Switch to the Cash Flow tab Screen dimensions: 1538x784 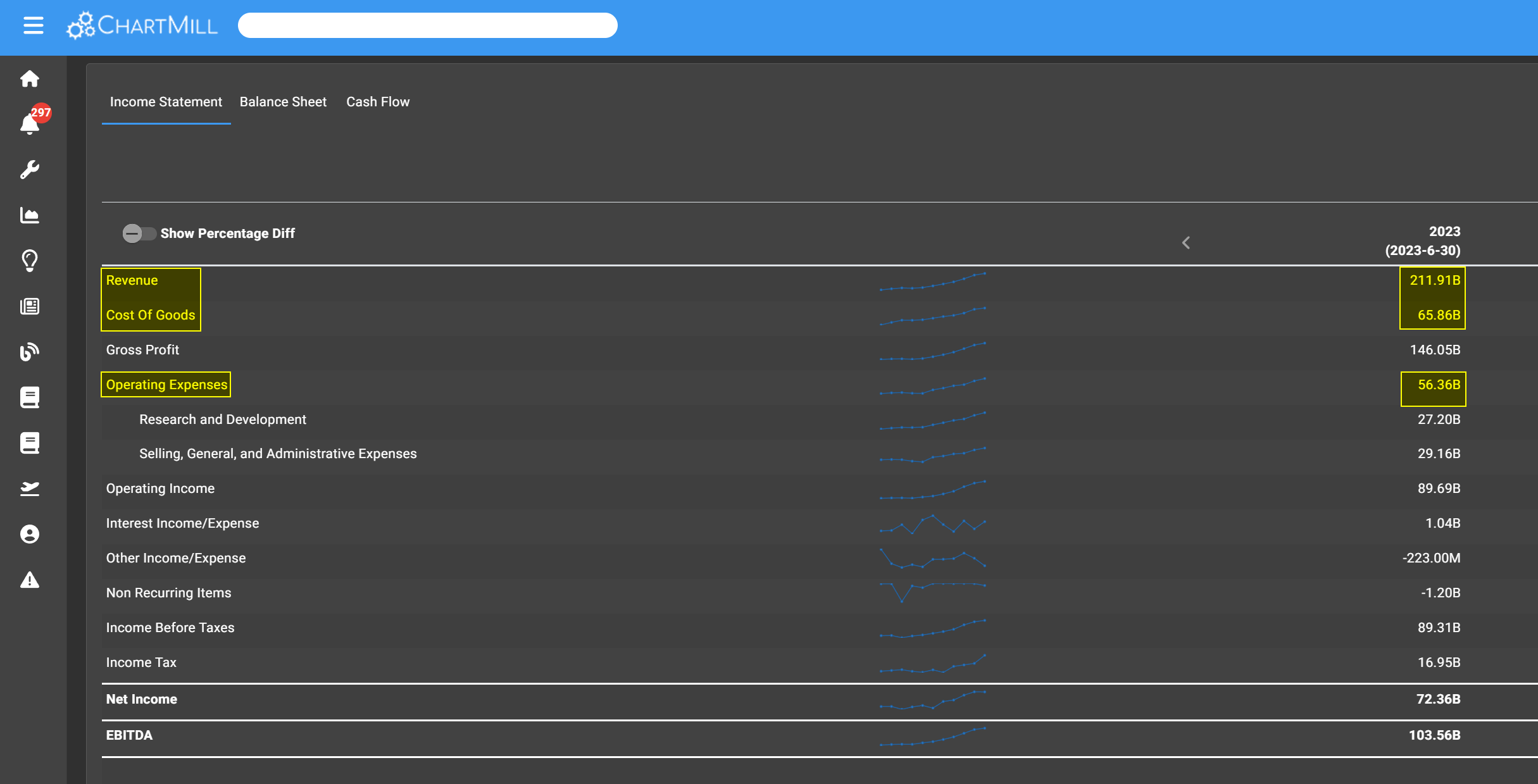pyautogui.click(x=378, y=102)
